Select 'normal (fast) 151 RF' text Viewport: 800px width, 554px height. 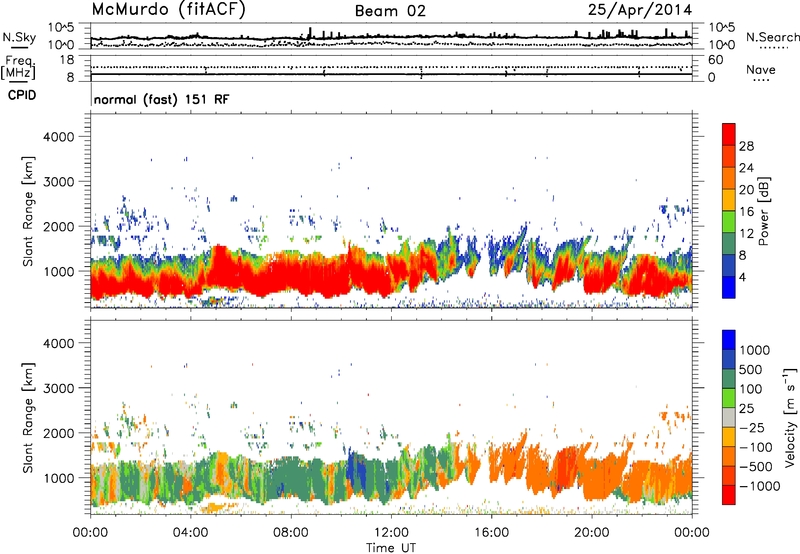[162, 99]
